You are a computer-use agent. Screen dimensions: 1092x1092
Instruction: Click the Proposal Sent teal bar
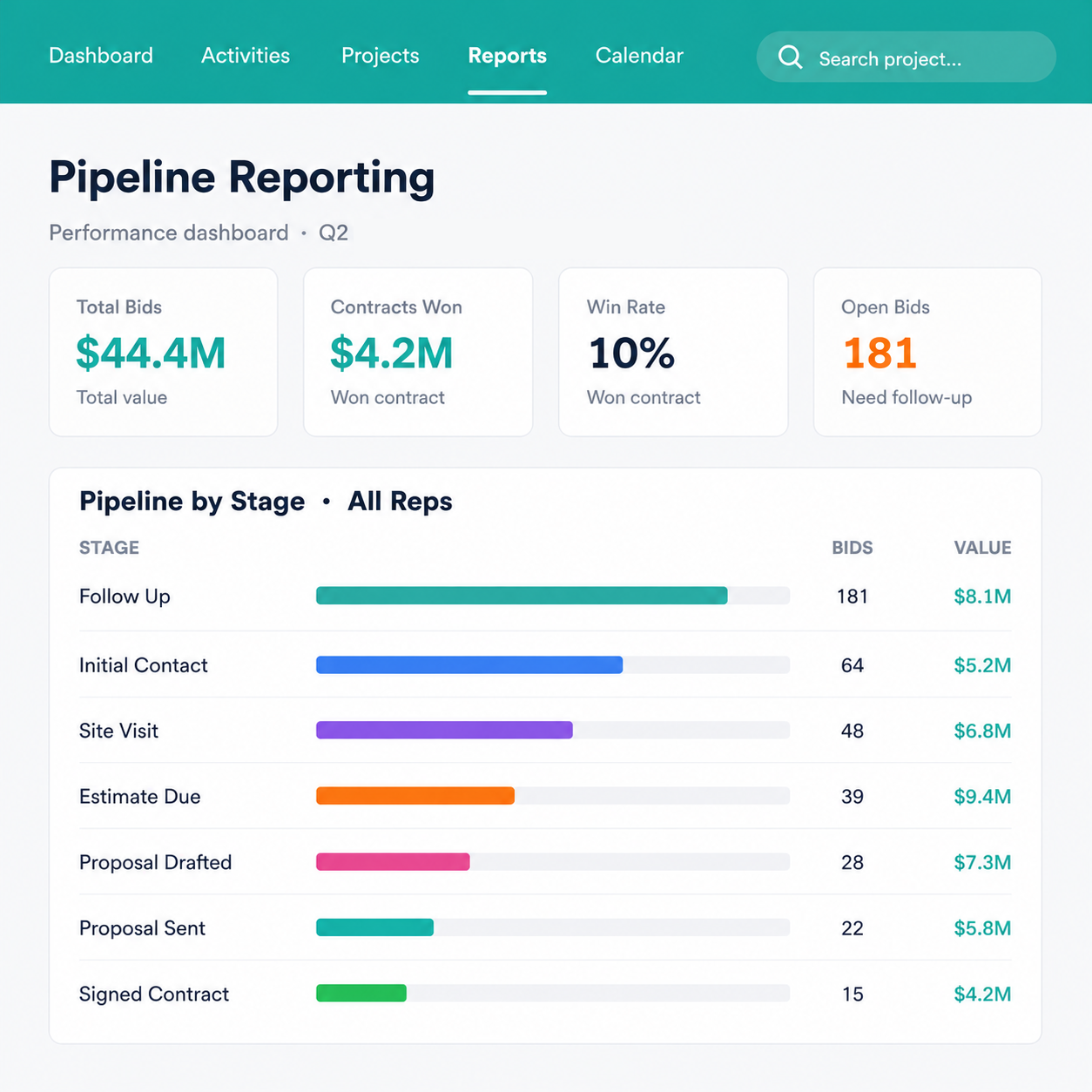click(374, 927)
